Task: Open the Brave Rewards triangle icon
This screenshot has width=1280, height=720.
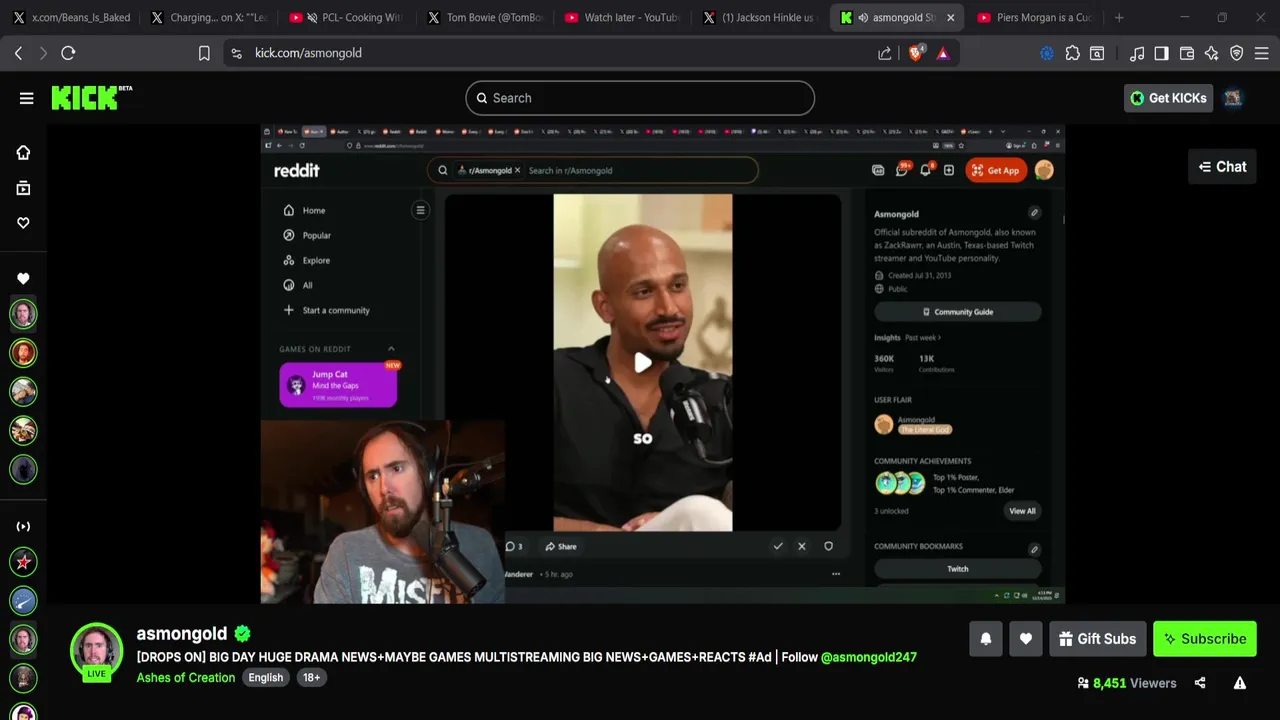Action: click(943, 53)
